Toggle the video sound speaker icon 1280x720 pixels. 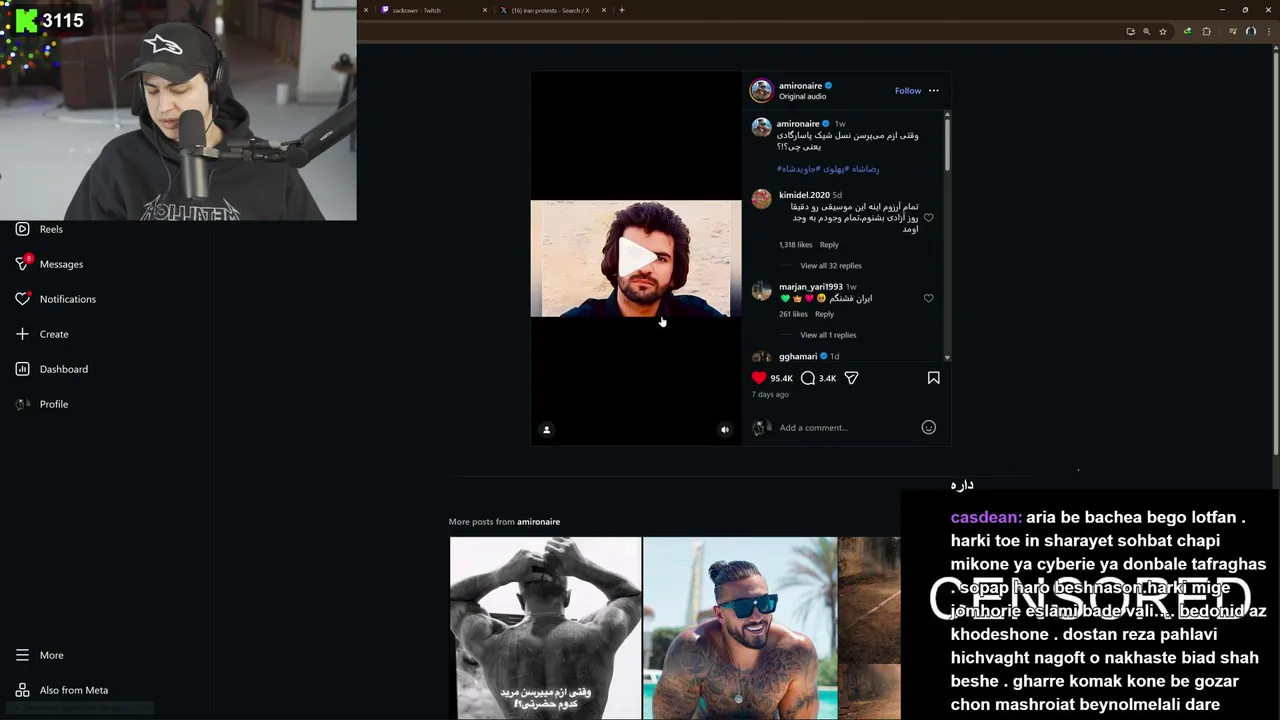pos(725,430)
